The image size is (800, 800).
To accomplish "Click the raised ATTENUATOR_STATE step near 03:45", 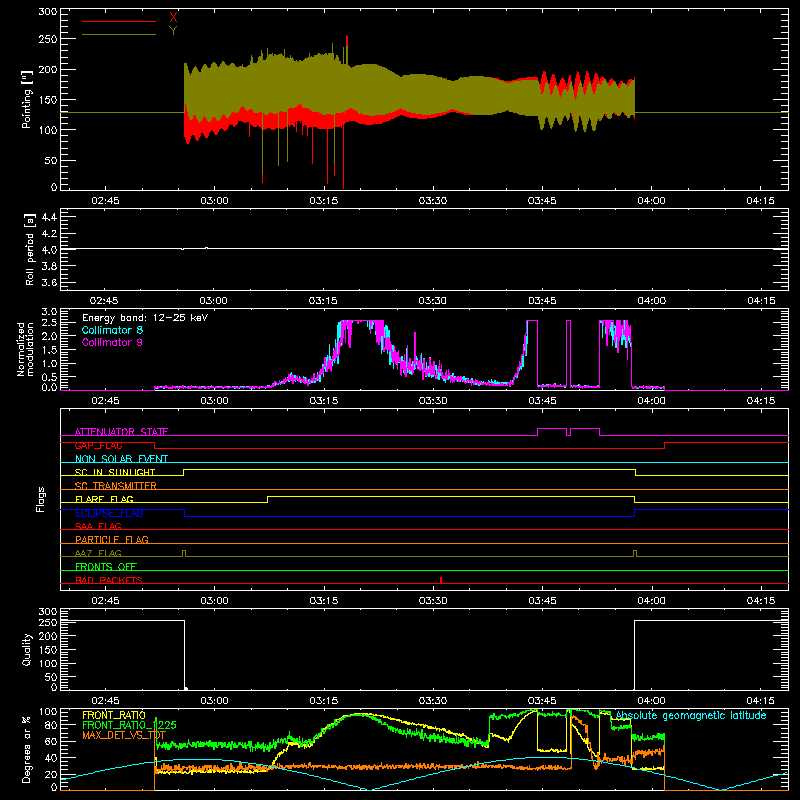I will pyautogui.click(x=552, y=429).
